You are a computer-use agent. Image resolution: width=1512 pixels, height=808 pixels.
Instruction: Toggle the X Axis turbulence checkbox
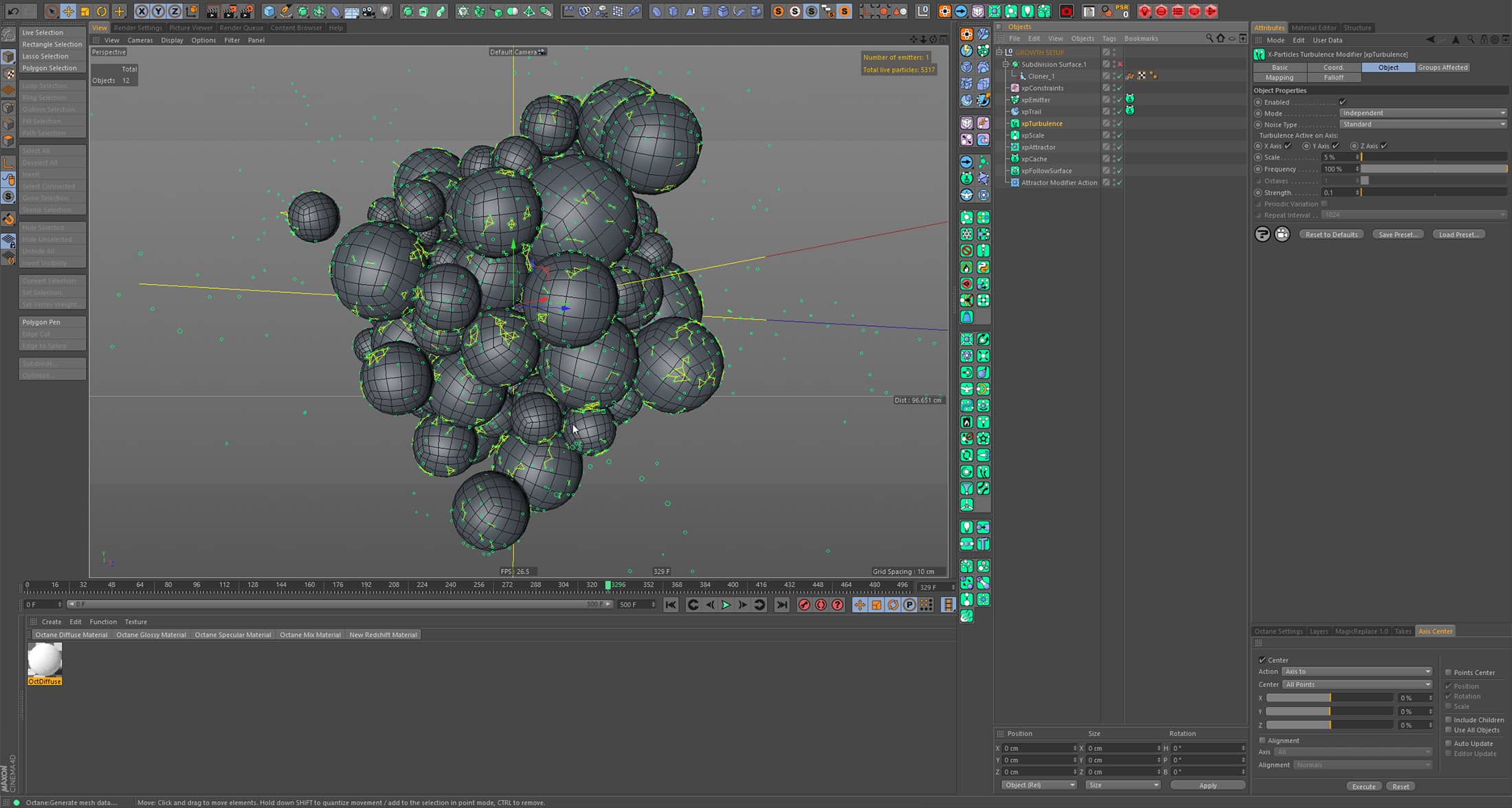point(1288,146)
